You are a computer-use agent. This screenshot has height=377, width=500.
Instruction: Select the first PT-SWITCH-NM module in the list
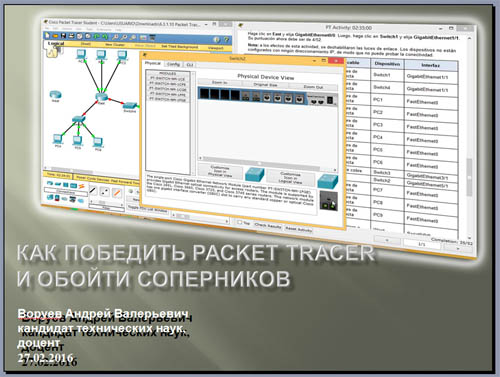point(167,78)
